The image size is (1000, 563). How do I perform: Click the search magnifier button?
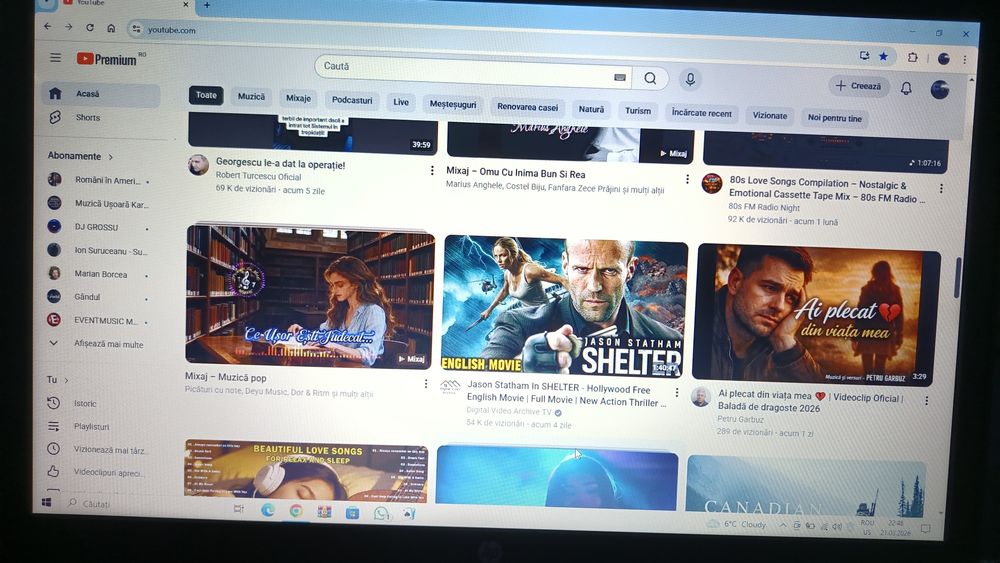(650, 78)
